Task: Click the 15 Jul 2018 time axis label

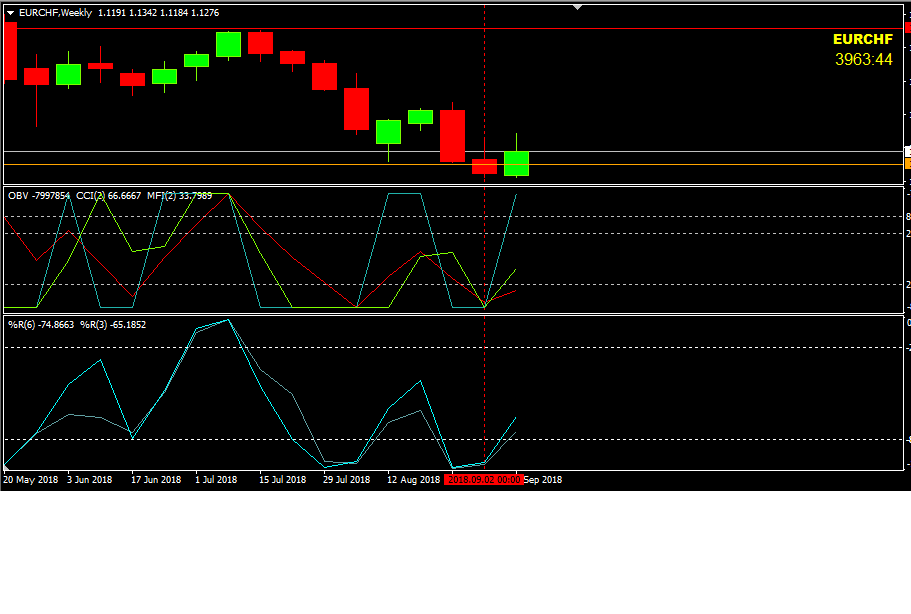Action: tap(282, 480)
